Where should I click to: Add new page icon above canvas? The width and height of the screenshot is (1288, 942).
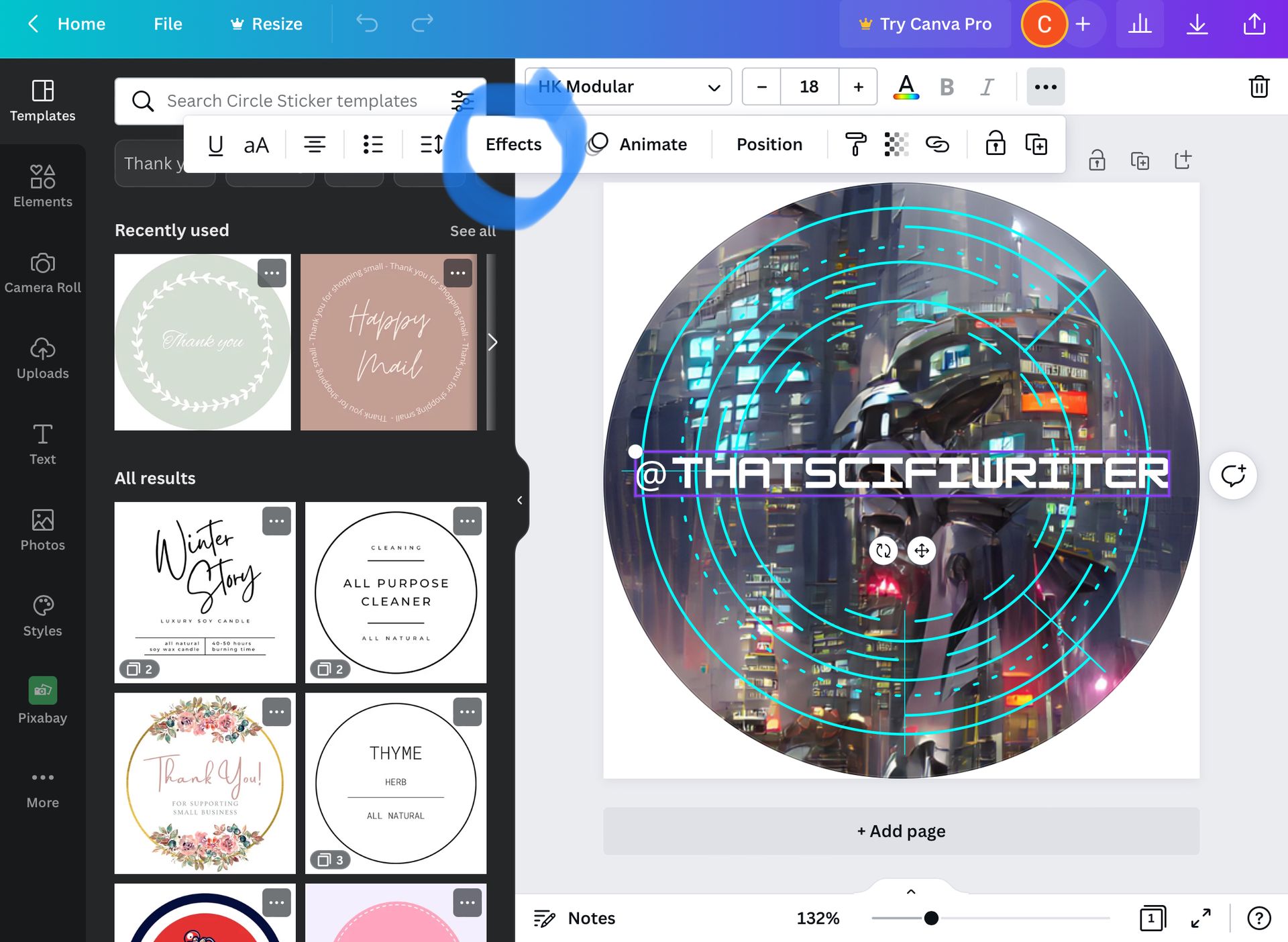[1183, 160]
